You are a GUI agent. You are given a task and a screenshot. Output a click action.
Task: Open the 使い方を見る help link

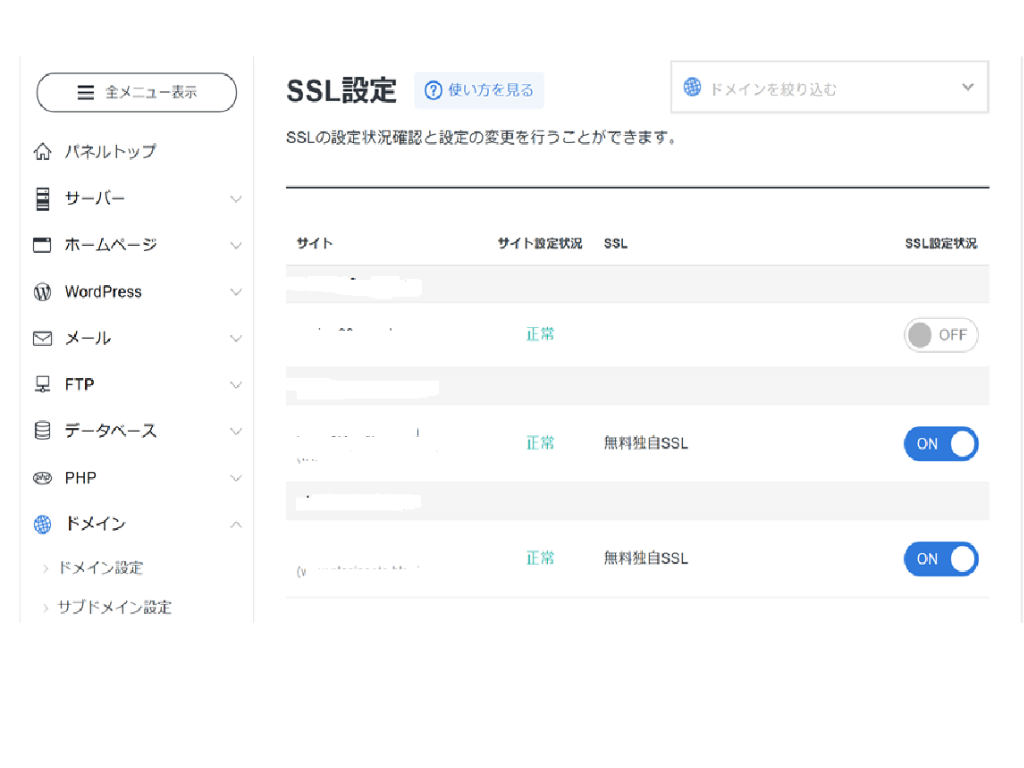[x=479, y=90]
